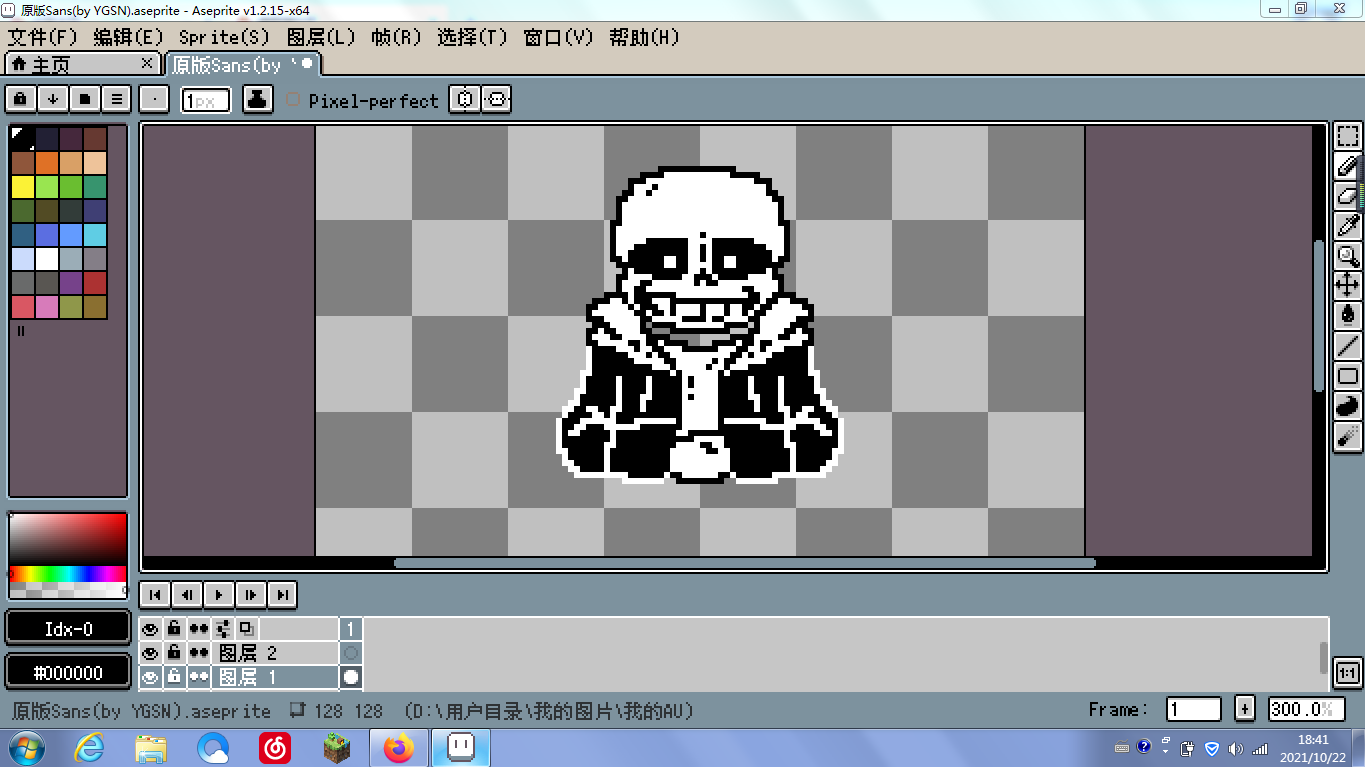
Task: Click the 1:1 preview button
Action: [x=1348, y=673]
